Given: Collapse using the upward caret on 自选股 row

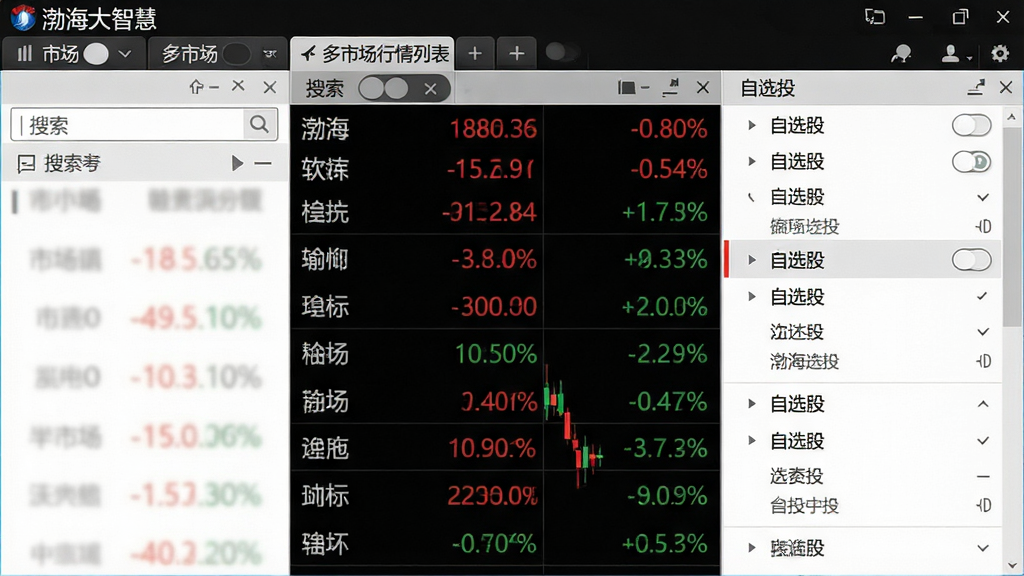Looking at the screenshot, I should tap(983, 404).
